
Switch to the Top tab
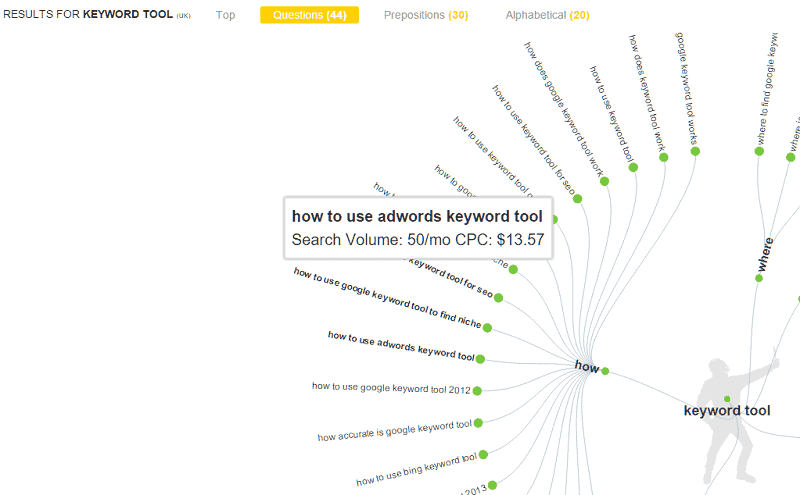pos(225,15)
